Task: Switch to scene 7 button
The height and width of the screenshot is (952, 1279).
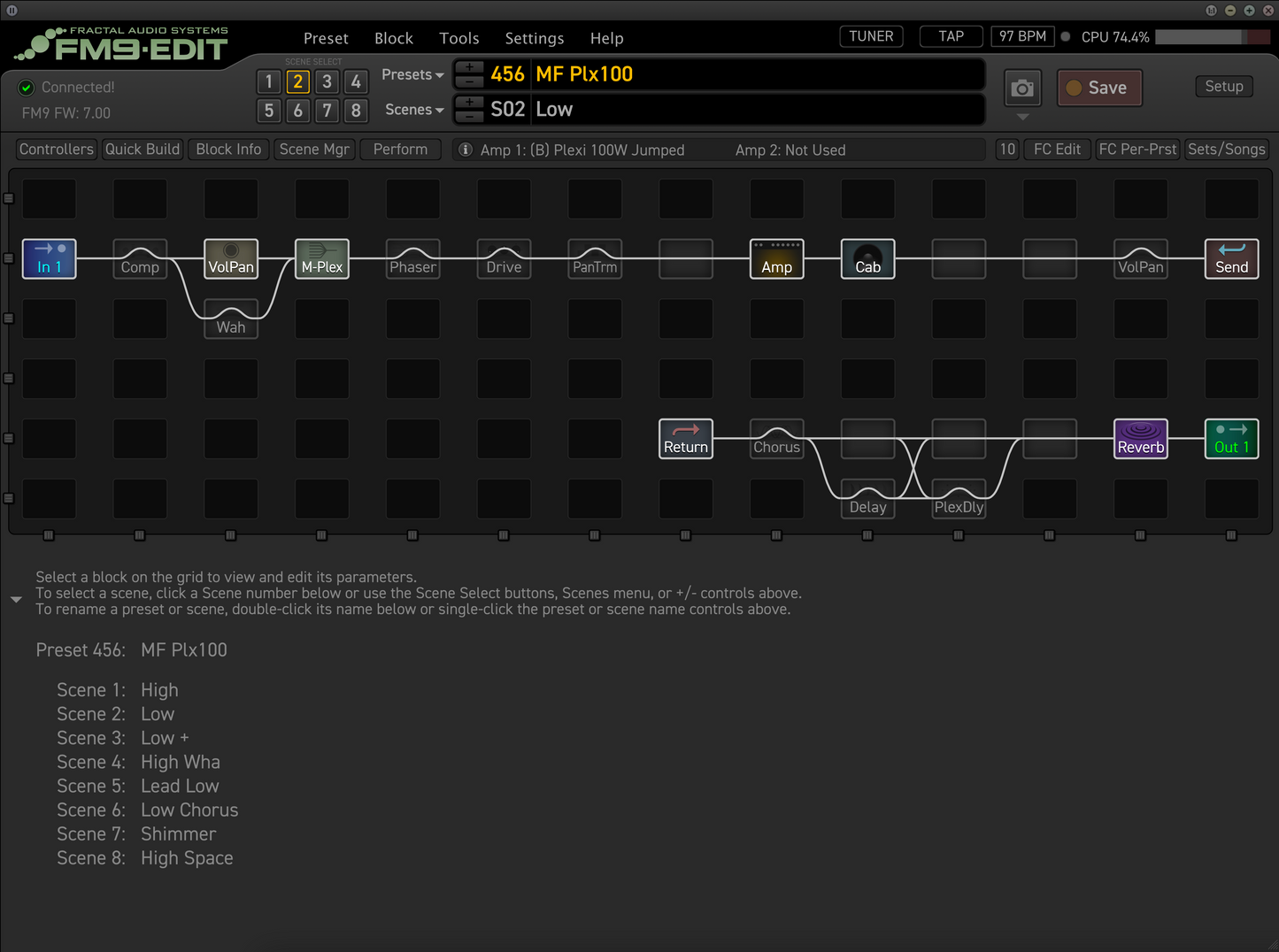Action: [x=327, y=111]
